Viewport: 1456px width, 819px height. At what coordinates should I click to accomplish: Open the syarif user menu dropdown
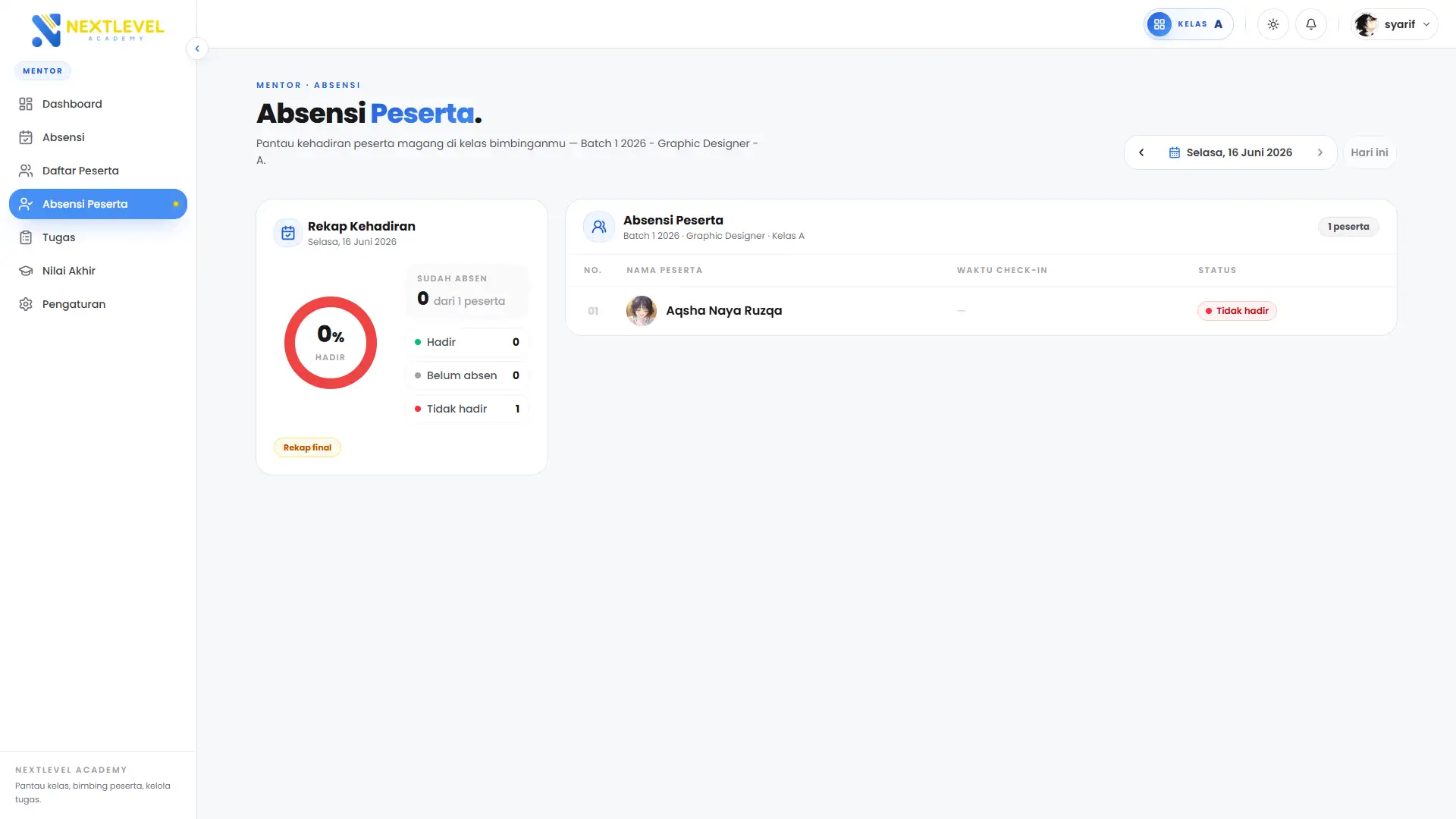pyautogui.click(x=1395, y=24)
